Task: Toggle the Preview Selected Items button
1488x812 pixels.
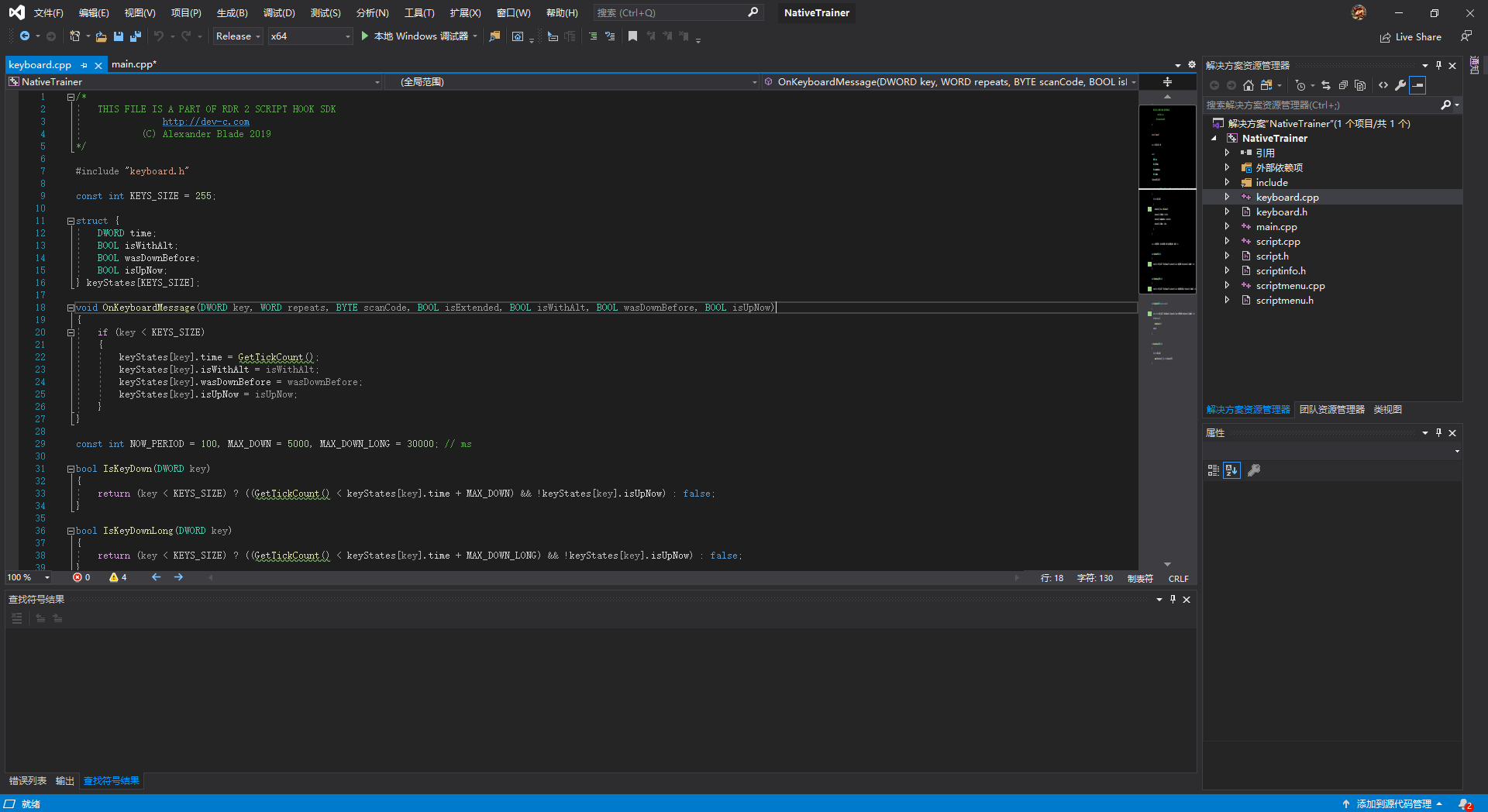Action: pyautogui.click(x=1417, y=85)
